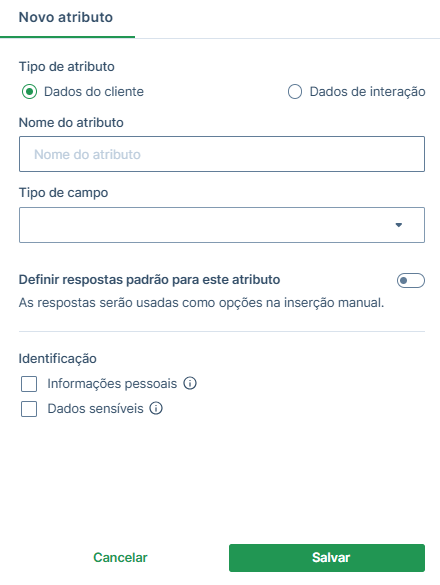Enable the default answers toggle switch
This screenshot has width=440, height=585.
point(411,281)
